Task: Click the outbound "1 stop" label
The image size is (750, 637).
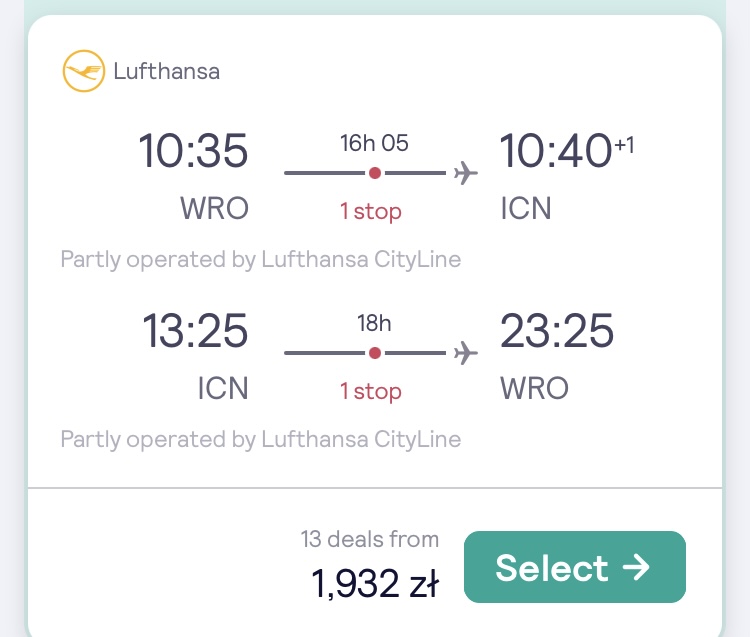Action: pos(371,211)
